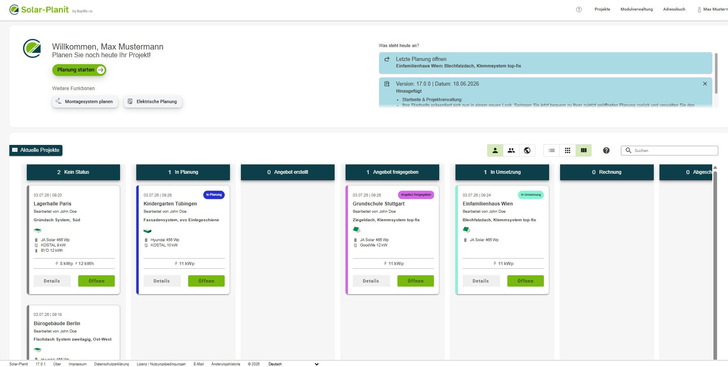Show team projects (group icon)
This screenshot has height=367, width=728.
pos(511,151)
